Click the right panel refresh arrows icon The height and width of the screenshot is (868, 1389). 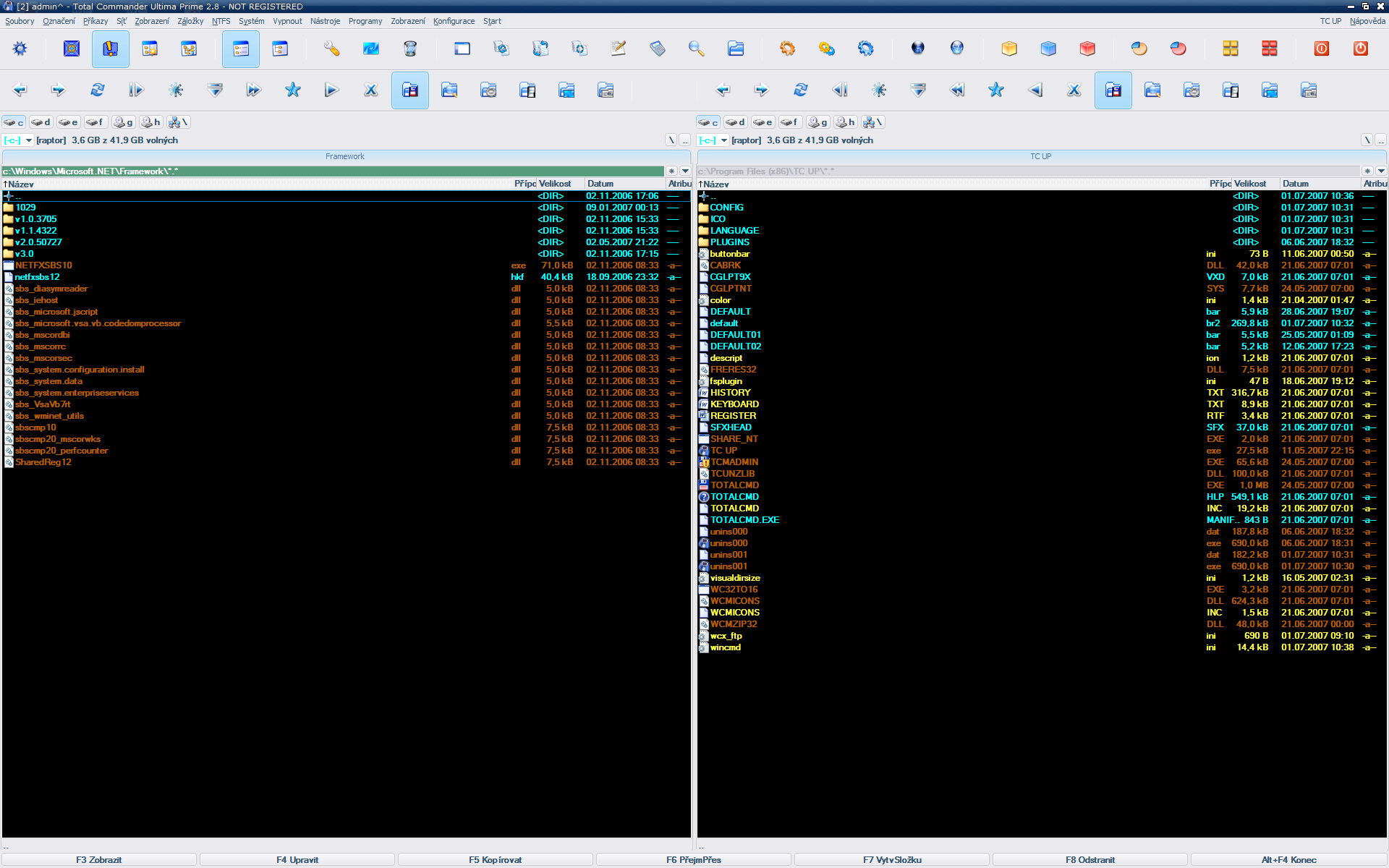(x=801, y=90)
